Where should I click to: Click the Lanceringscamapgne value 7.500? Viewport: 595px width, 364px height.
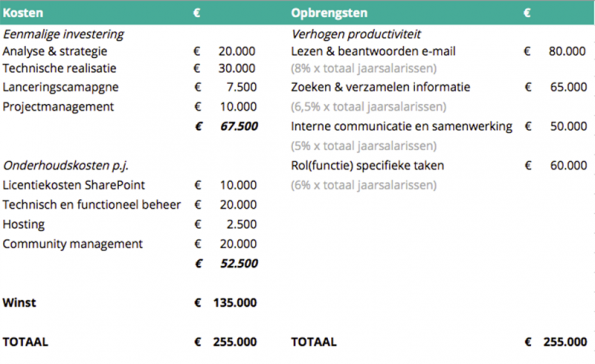(242, 87)
